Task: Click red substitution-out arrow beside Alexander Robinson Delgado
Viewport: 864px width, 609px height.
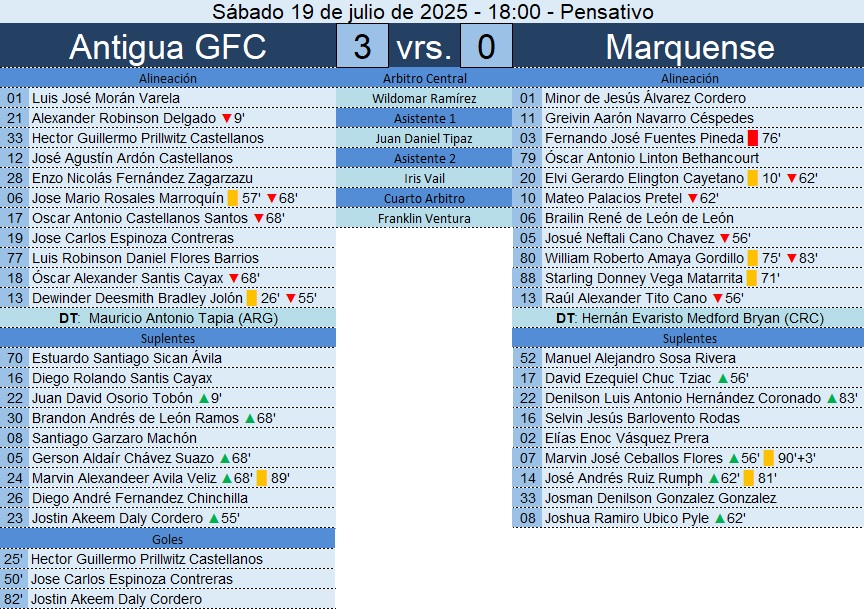Action: tap(226, 118)
